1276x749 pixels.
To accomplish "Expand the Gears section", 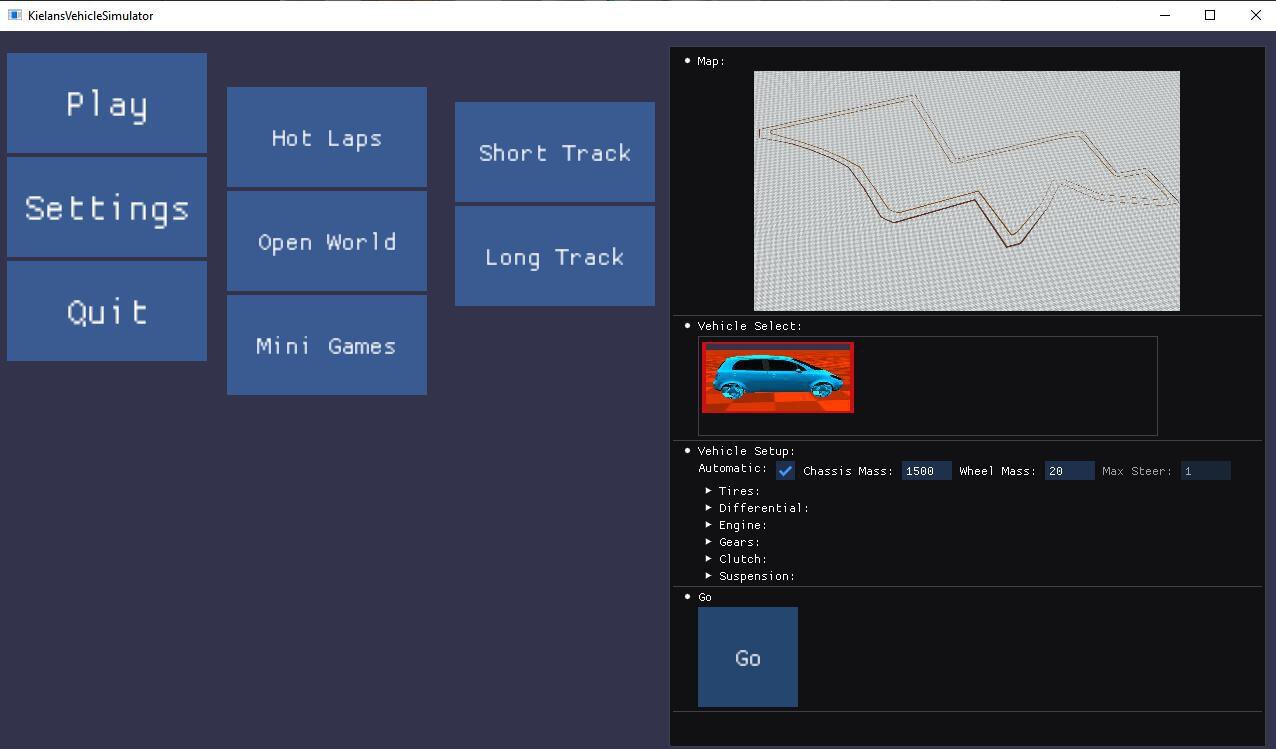I will pos(733,542).
